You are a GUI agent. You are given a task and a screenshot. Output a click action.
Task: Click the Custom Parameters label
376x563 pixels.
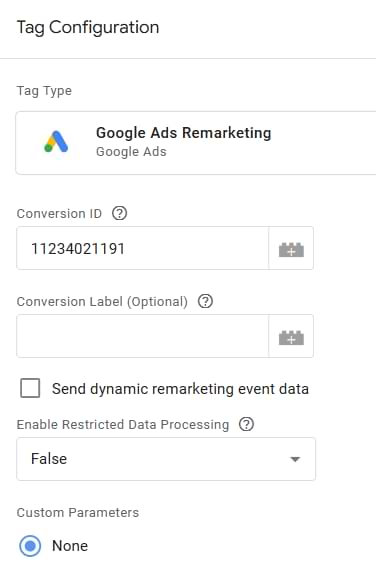(x=78, y=512)
